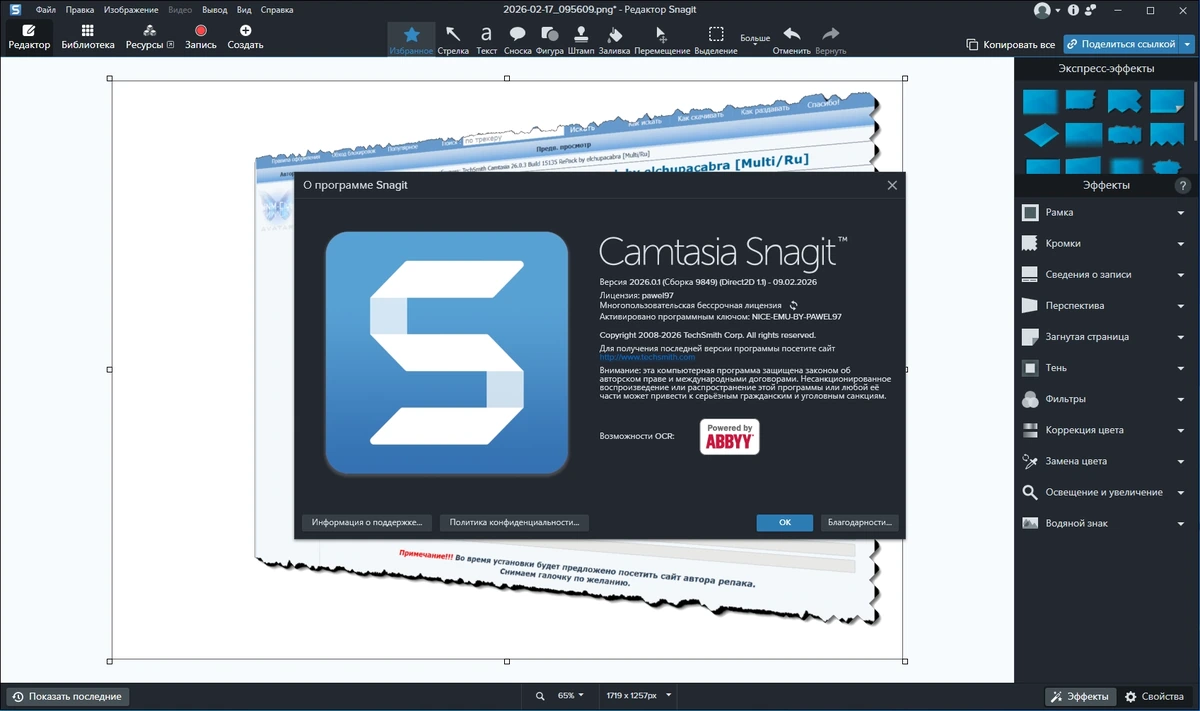Click the Поделиться ссылкой button
The image size is (1200, 711).
tap(1121, 44)
